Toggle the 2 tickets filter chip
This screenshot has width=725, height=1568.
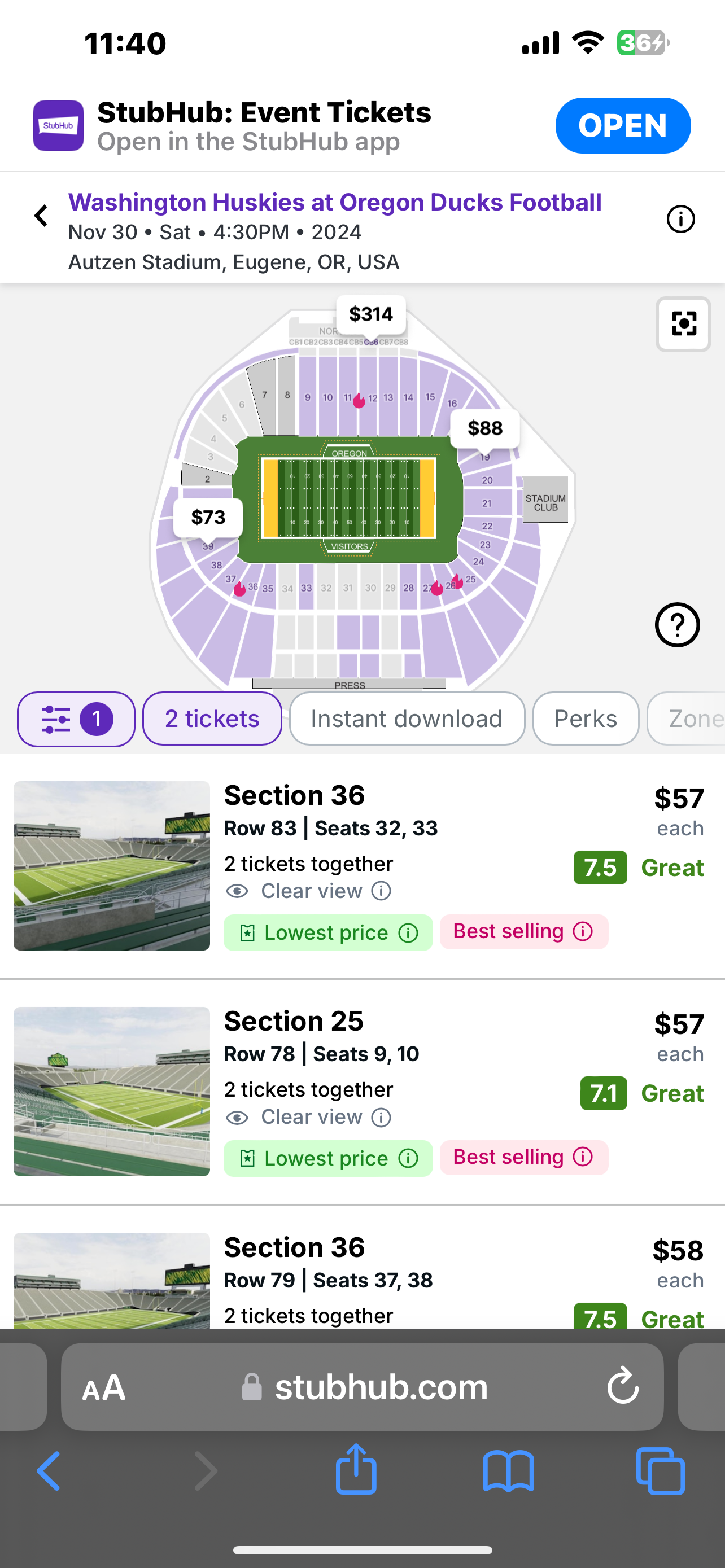(x=212, y=719)
